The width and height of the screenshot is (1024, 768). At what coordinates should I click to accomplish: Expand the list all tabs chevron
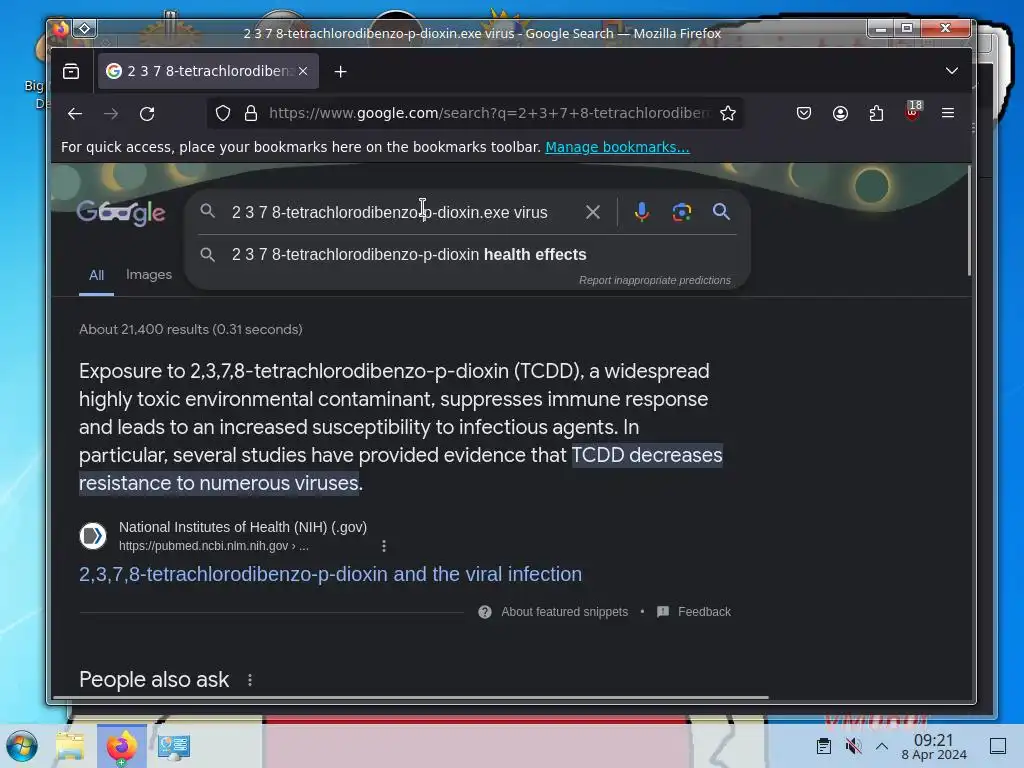click(952, 71)
